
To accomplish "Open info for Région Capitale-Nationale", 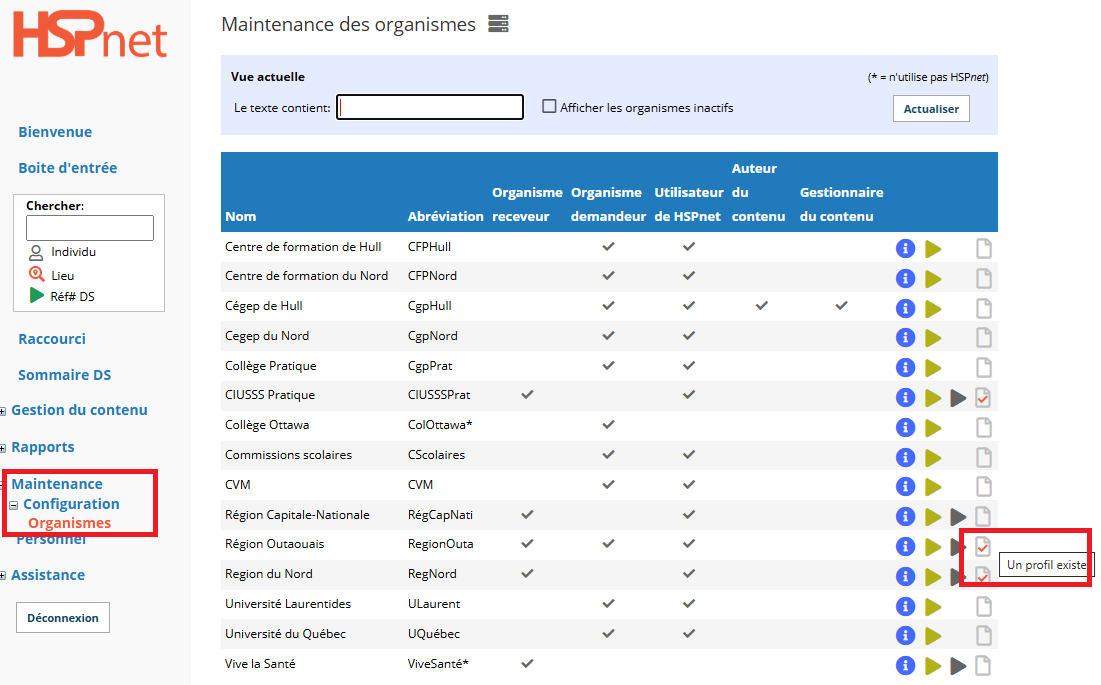I will 905,517.
